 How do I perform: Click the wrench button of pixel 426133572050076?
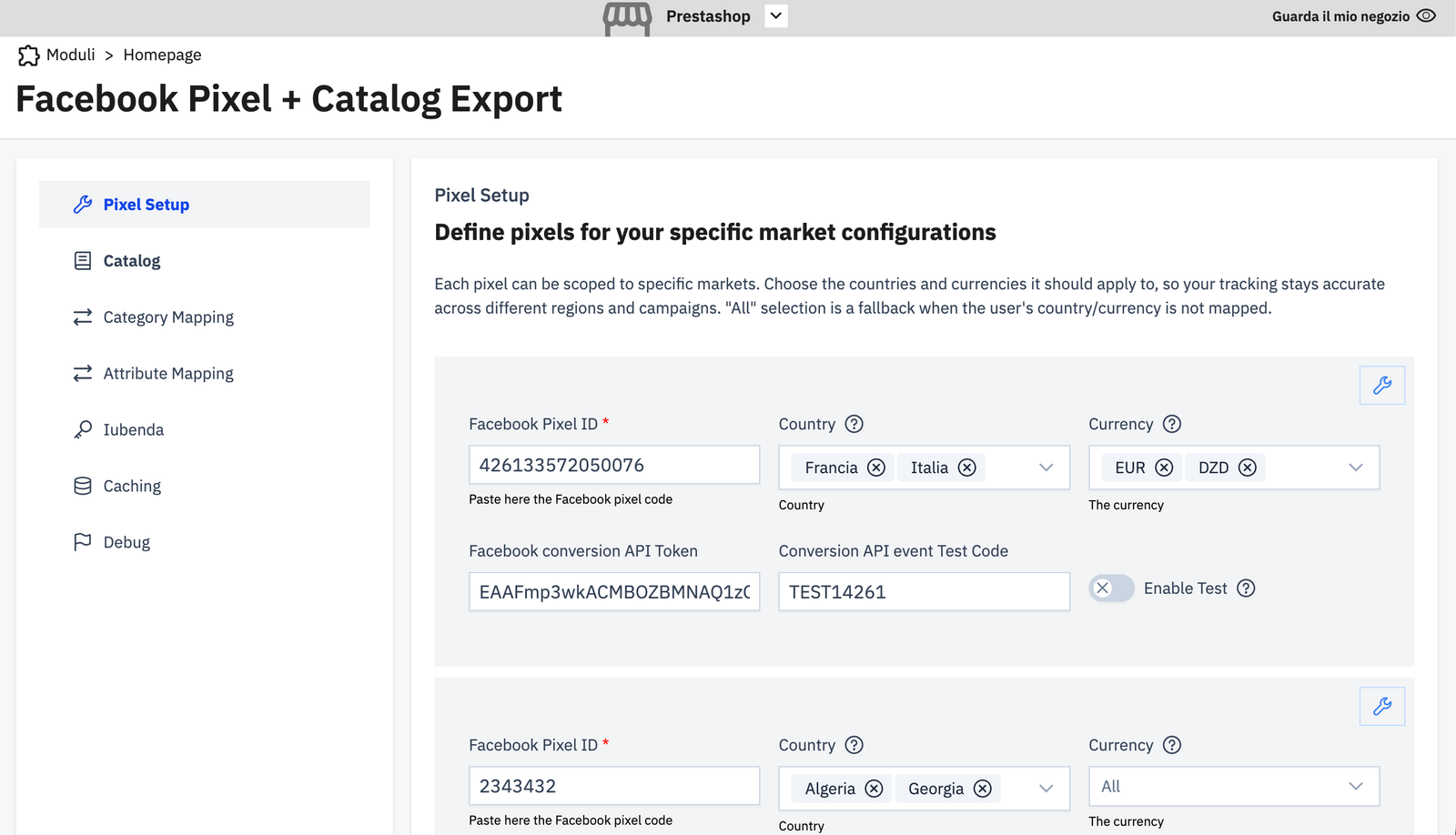[1382, 386]
